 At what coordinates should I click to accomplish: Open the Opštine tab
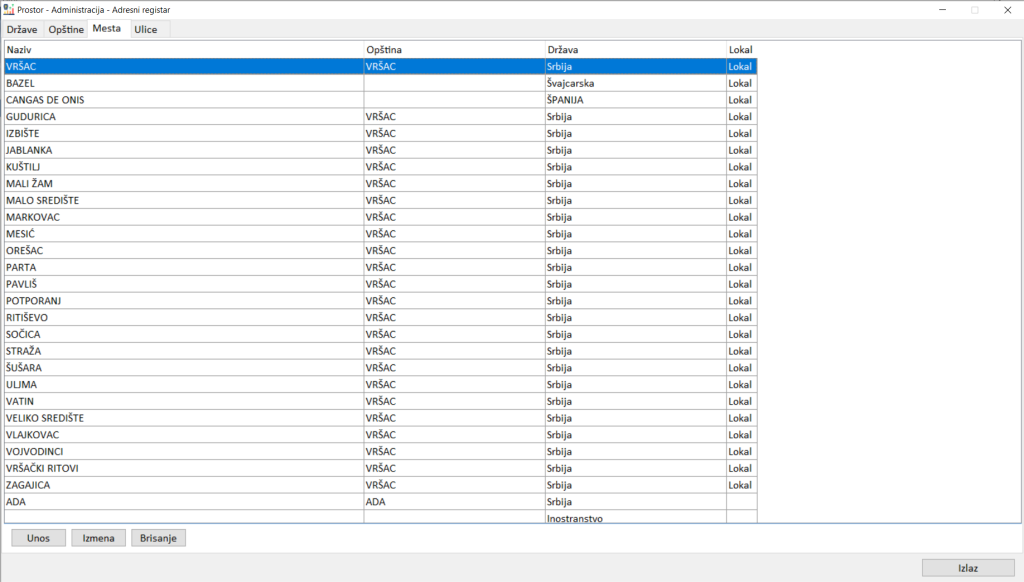pos(66,30)
